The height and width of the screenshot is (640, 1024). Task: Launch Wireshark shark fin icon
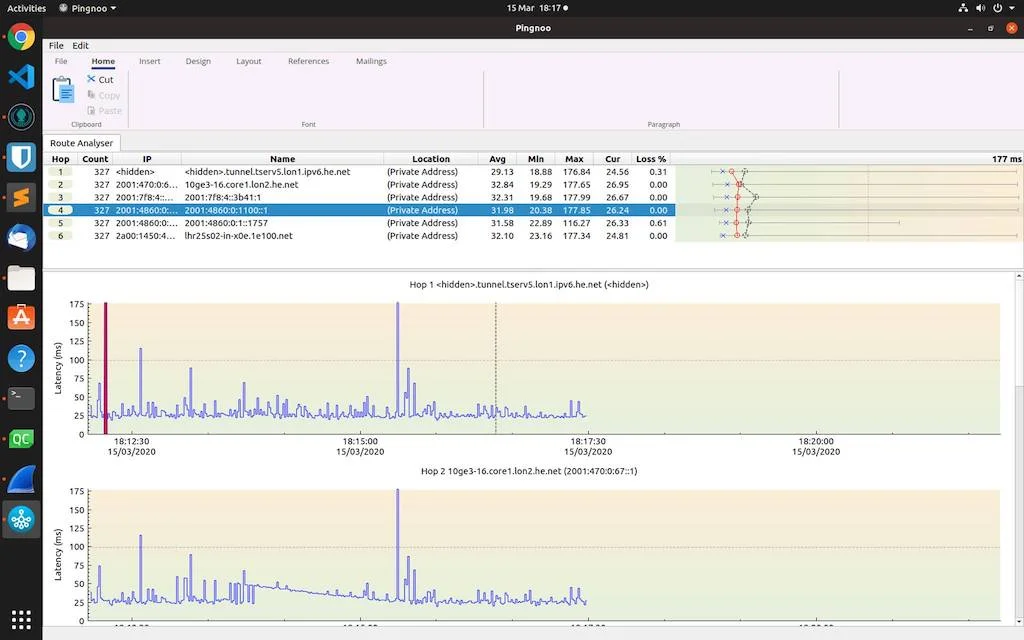pos(21,479)
